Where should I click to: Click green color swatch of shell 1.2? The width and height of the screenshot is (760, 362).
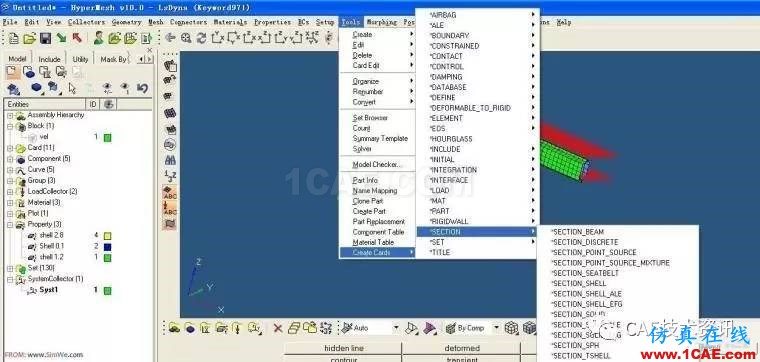point(108,258)
